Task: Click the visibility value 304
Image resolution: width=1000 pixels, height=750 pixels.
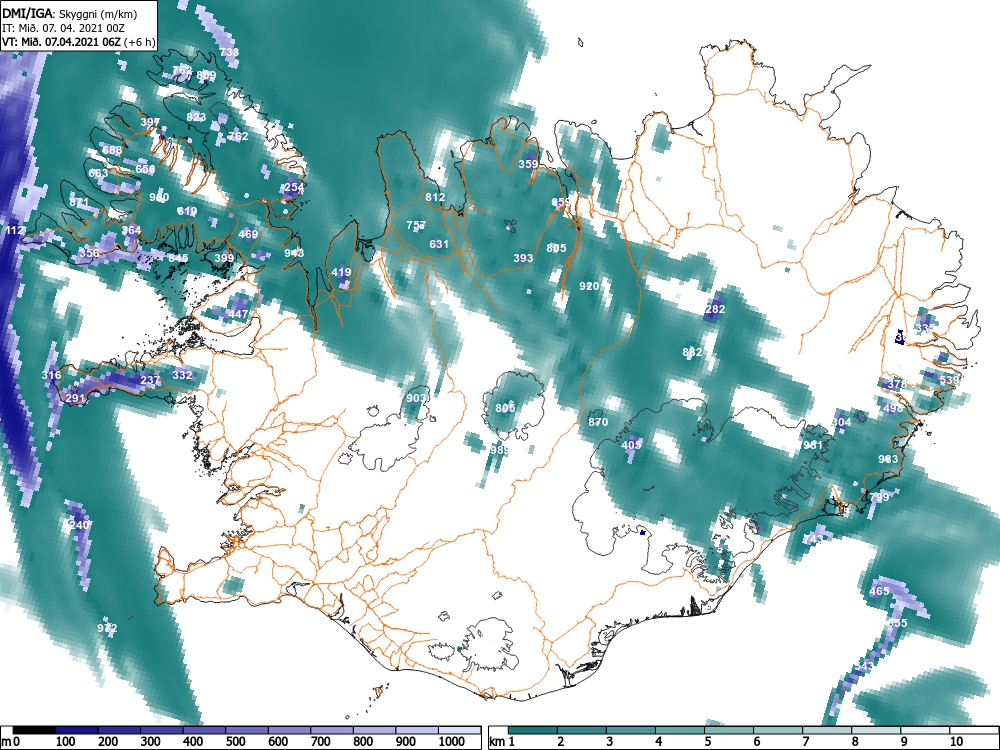Action: coord(841,422)
